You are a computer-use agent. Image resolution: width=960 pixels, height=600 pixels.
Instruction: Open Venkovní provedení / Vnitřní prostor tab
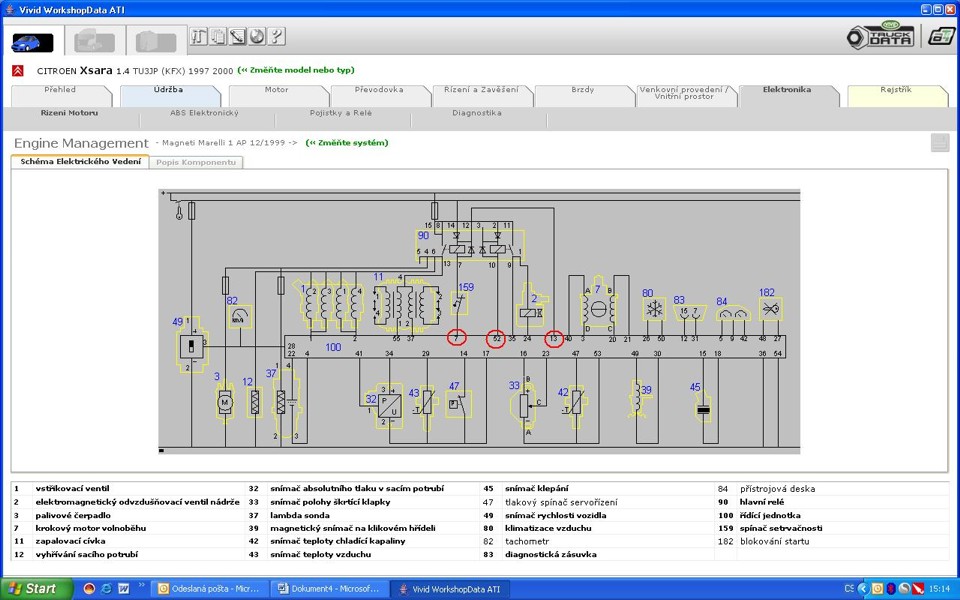pyautogui.click(x=686, y=96)
